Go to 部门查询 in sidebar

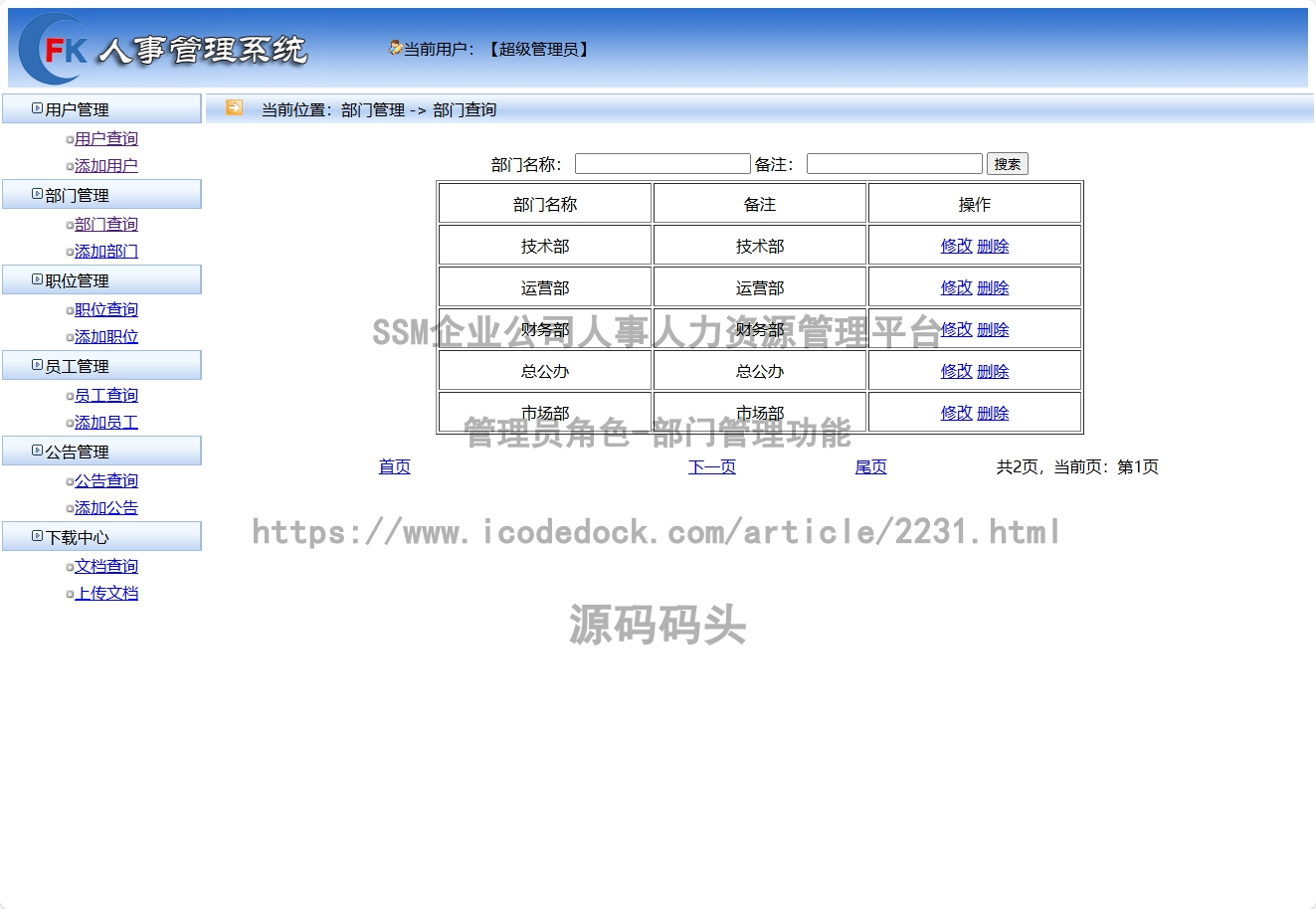[x=106, y=224]
